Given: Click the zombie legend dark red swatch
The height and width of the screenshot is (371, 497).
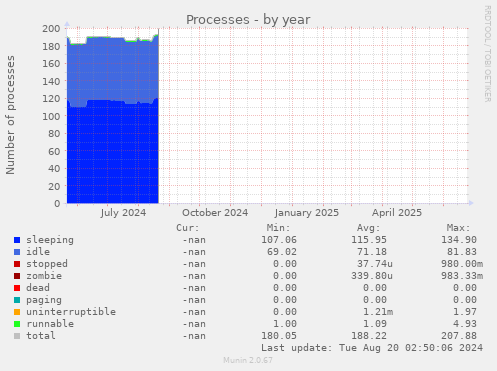Looking at the screenshot, I should pos(17,276).
